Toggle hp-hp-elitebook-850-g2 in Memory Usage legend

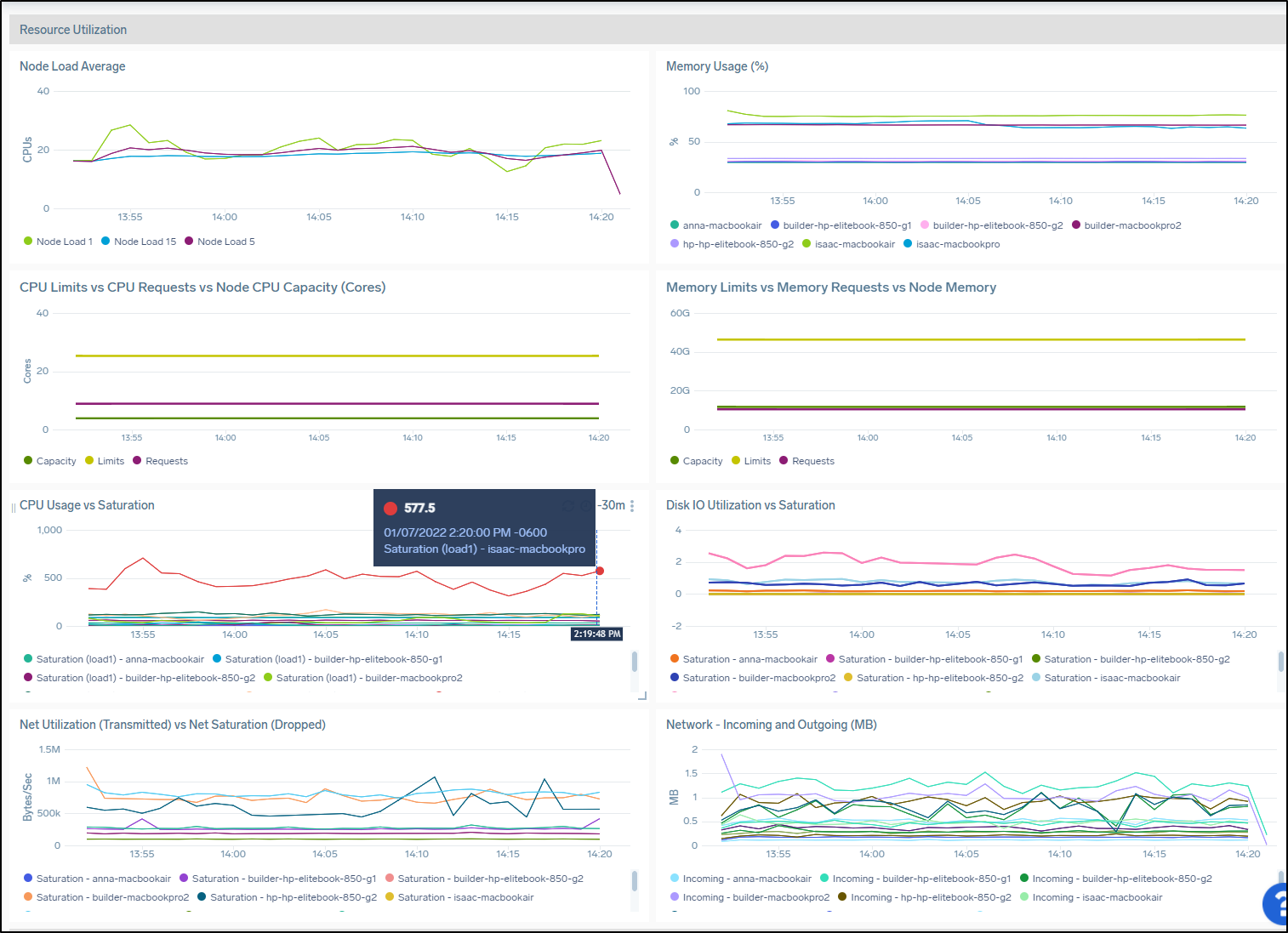732,244
